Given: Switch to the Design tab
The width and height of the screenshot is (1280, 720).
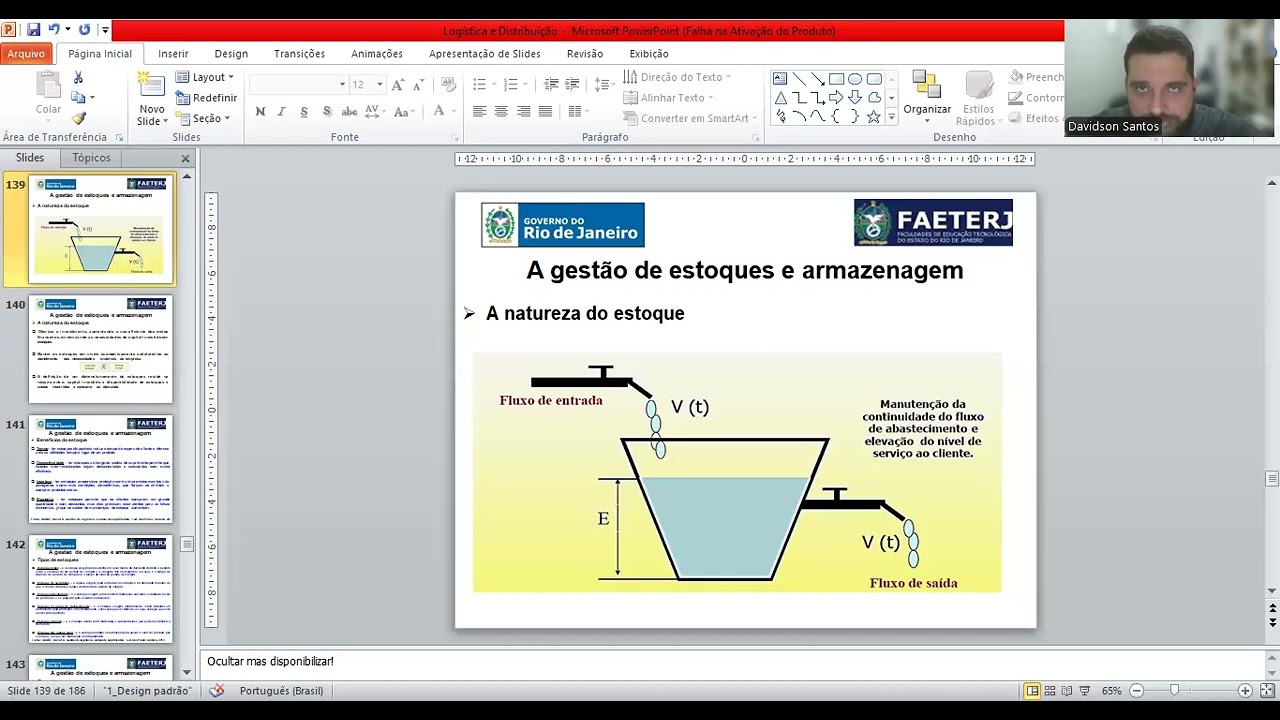Looking at the screenshot, I should point(231,54).
